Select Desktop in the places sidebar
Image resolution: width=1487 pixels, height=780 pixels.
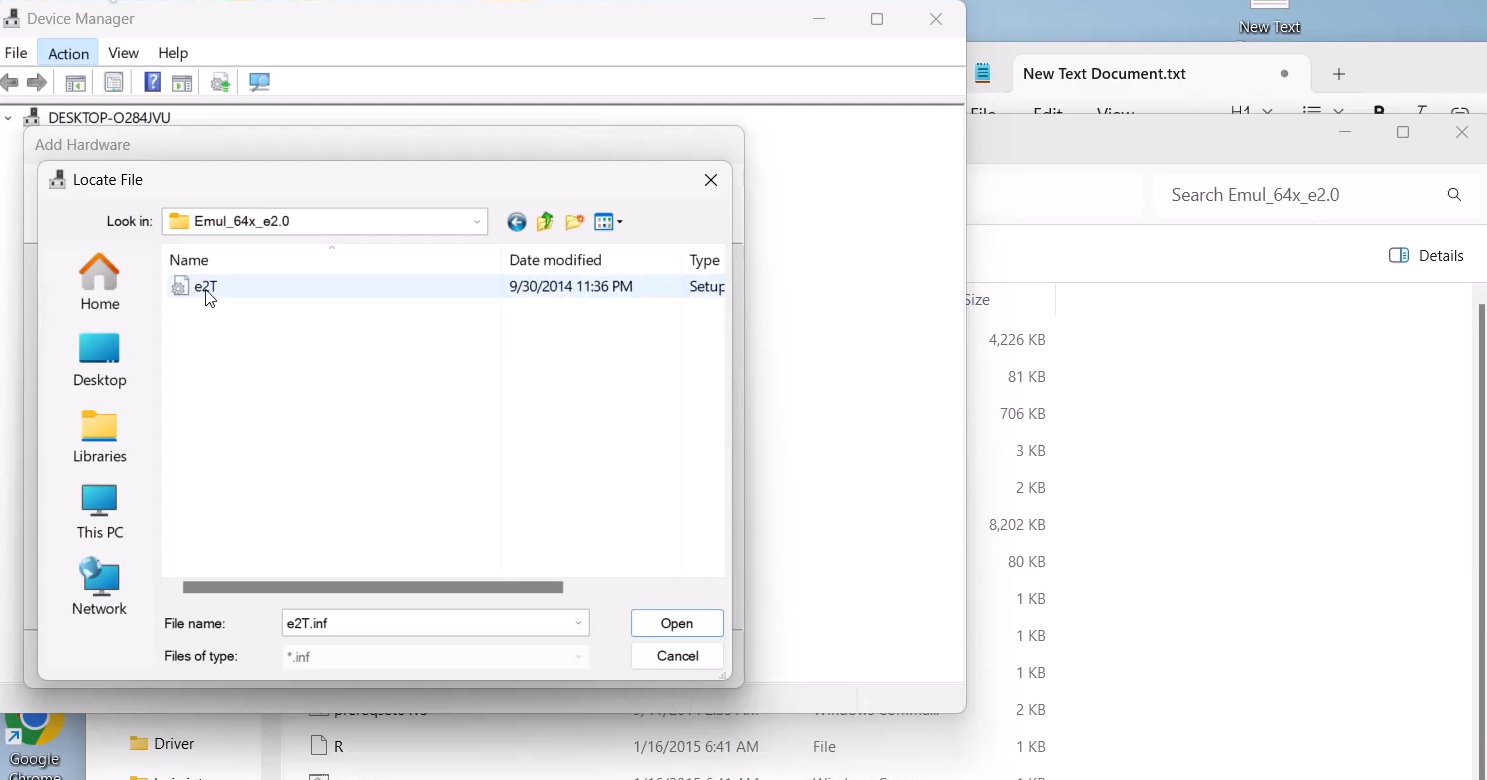point(99,360)
